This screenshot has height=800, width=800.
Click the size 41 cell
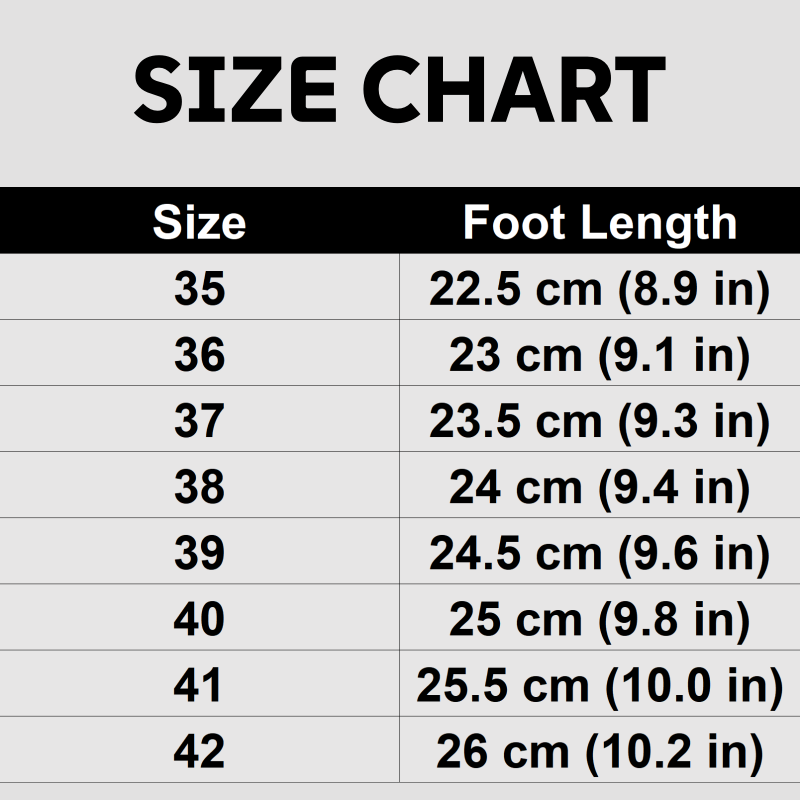click(199, 685)
